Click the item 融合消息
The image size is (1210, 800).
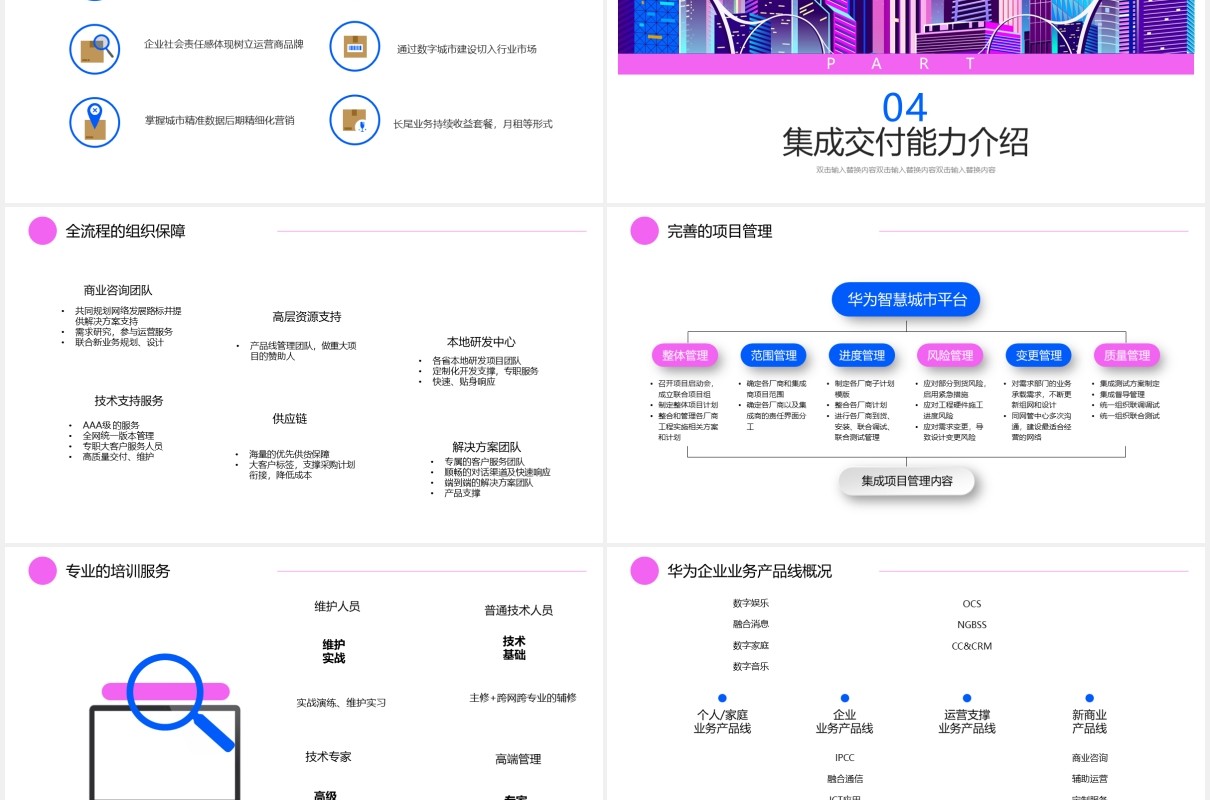pos(751,624)
